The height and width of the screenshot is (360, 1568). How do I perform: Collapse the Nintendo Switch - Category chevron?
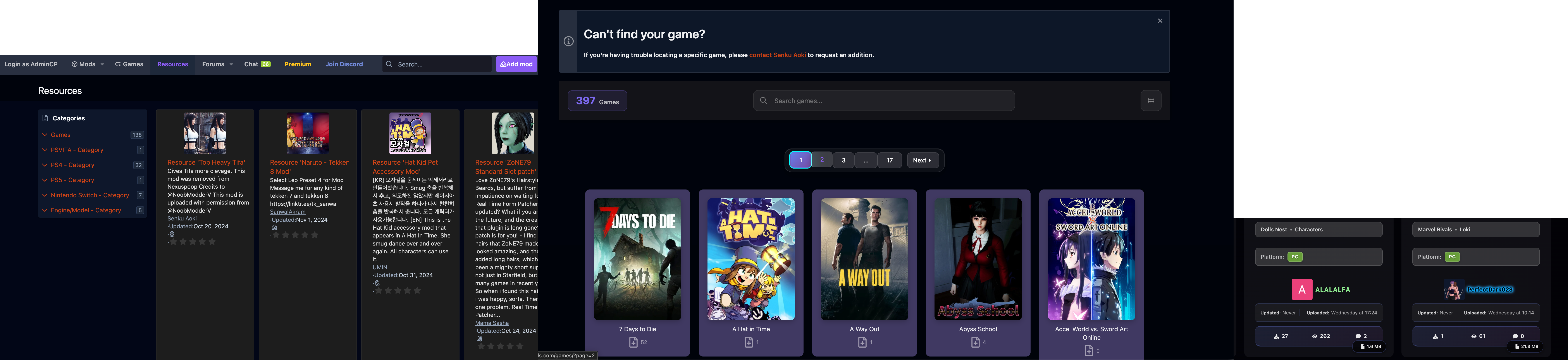tap(45, 195)
